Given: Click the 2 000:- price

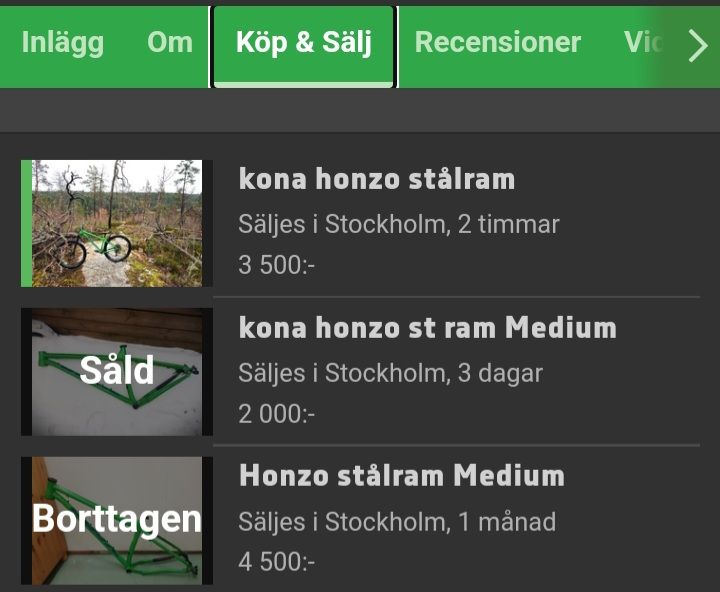Looking at the screenshot, I should [277, 413].
